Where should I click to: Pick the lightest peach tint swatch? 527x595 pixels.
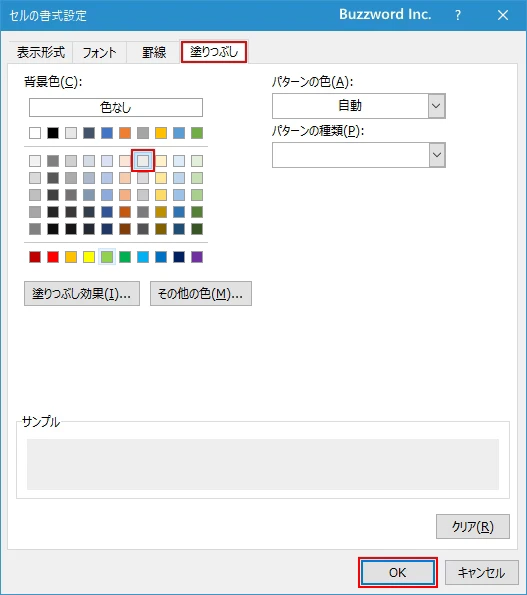pyautogui.click(x=125, y=161)
